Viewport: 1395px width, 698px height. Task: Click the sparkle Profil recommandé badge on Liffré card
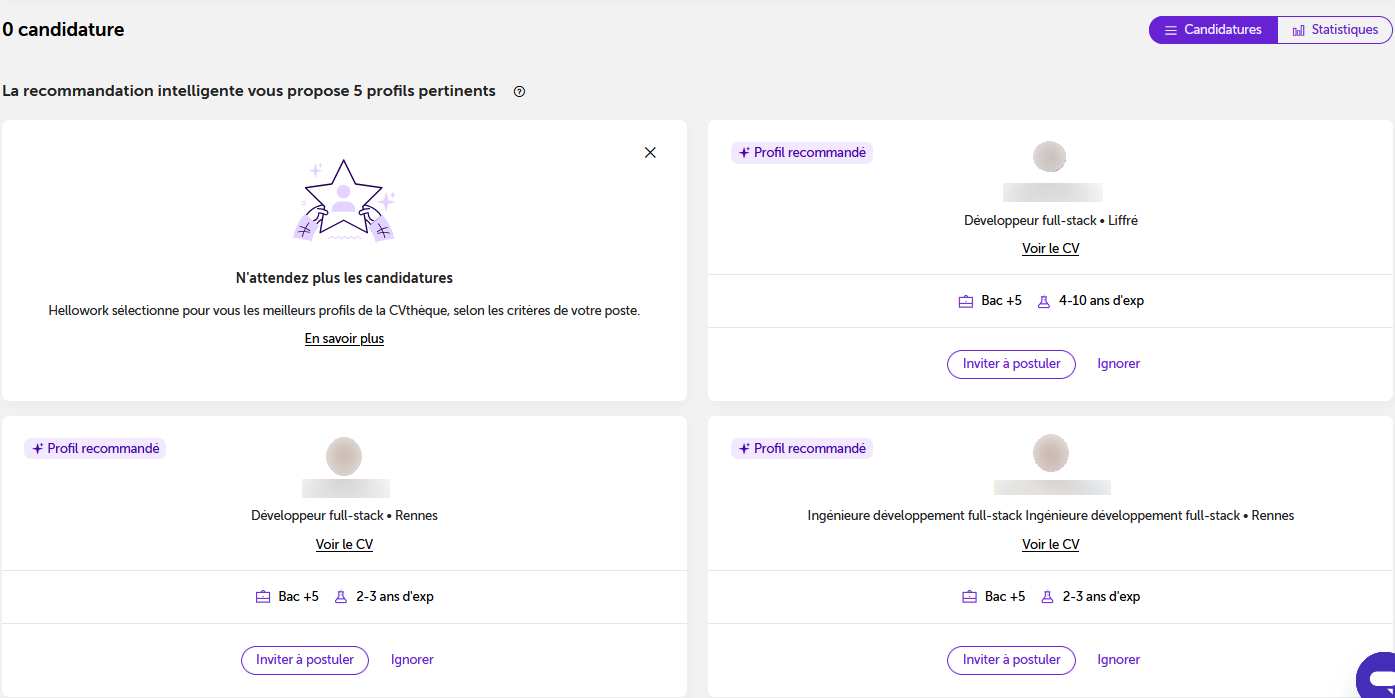802,153
